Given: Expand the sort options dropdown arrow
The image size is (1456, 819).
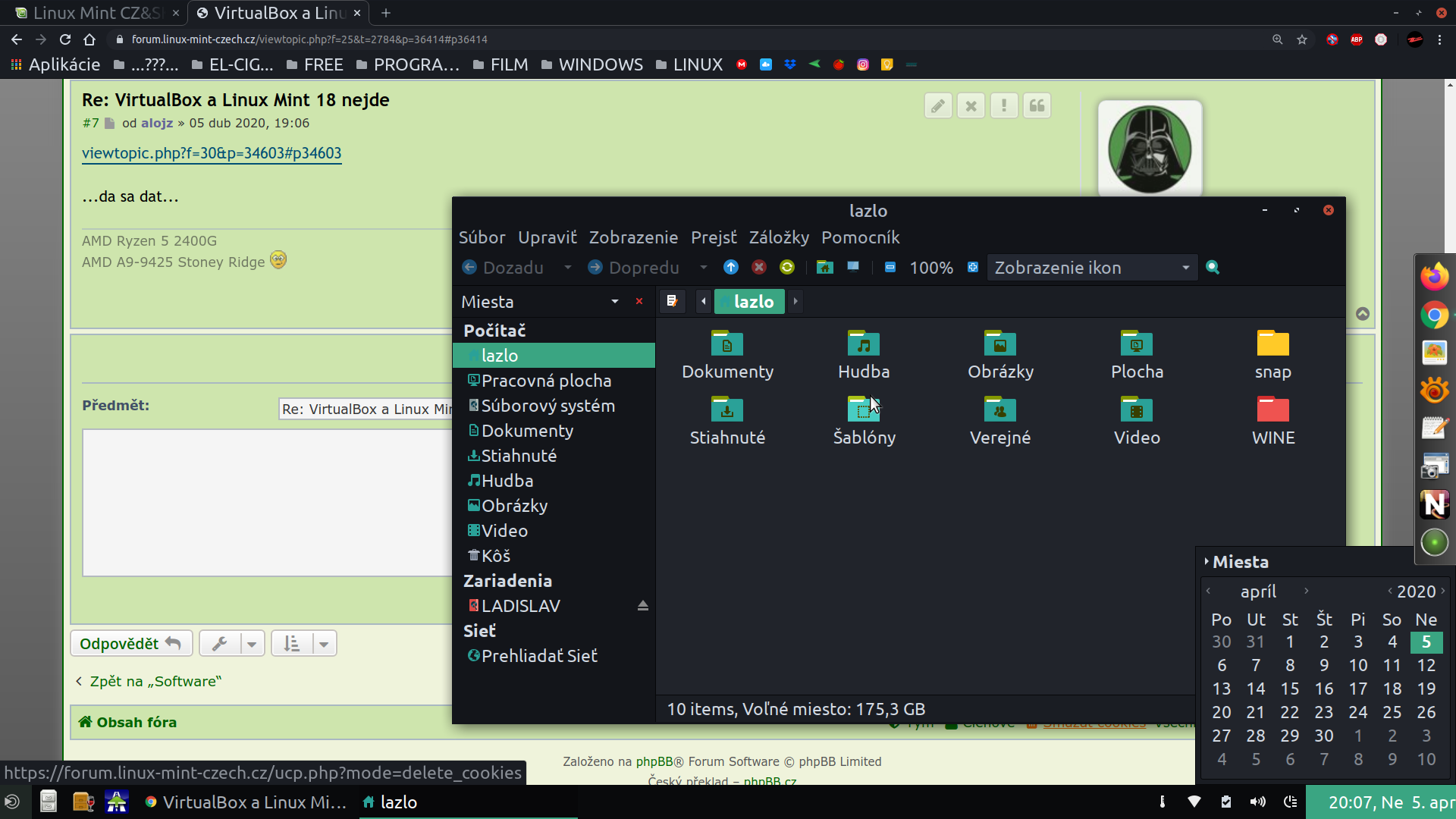Looking at the screenshot, I should (x=324, y=644).
